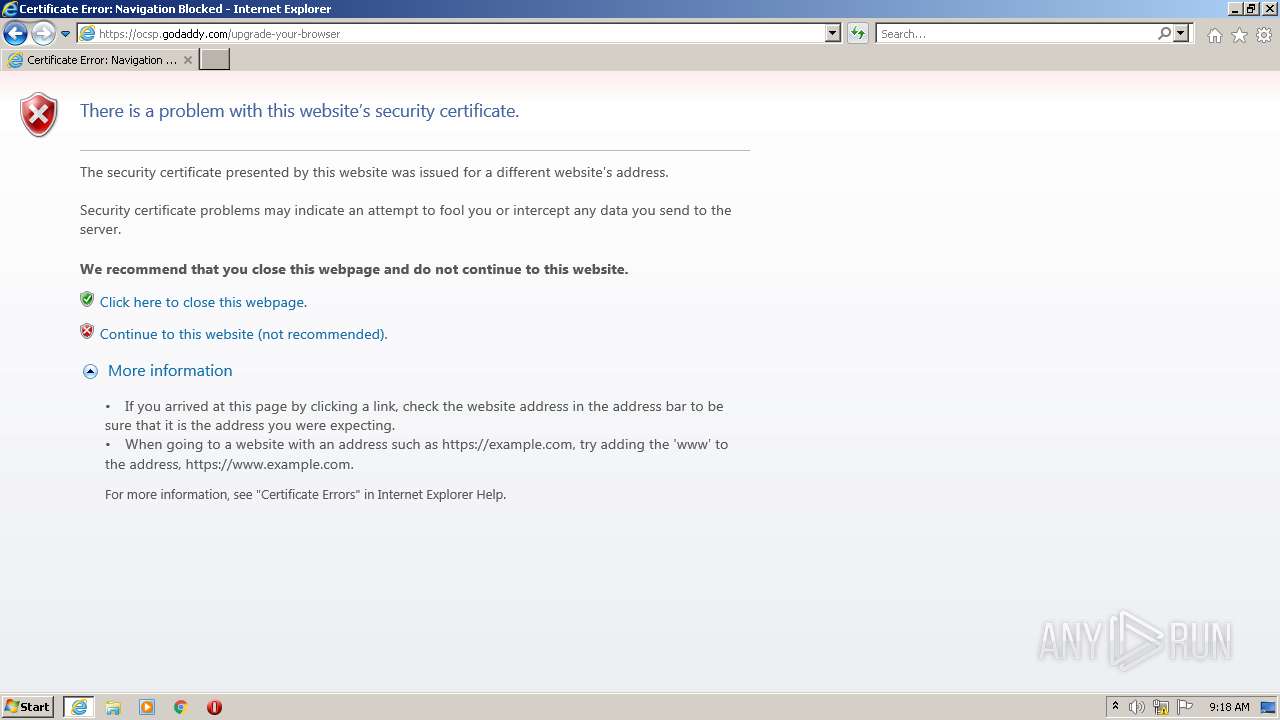Click the More information heading link
This screenshot has width=1280, height=720.
[170, 371]
